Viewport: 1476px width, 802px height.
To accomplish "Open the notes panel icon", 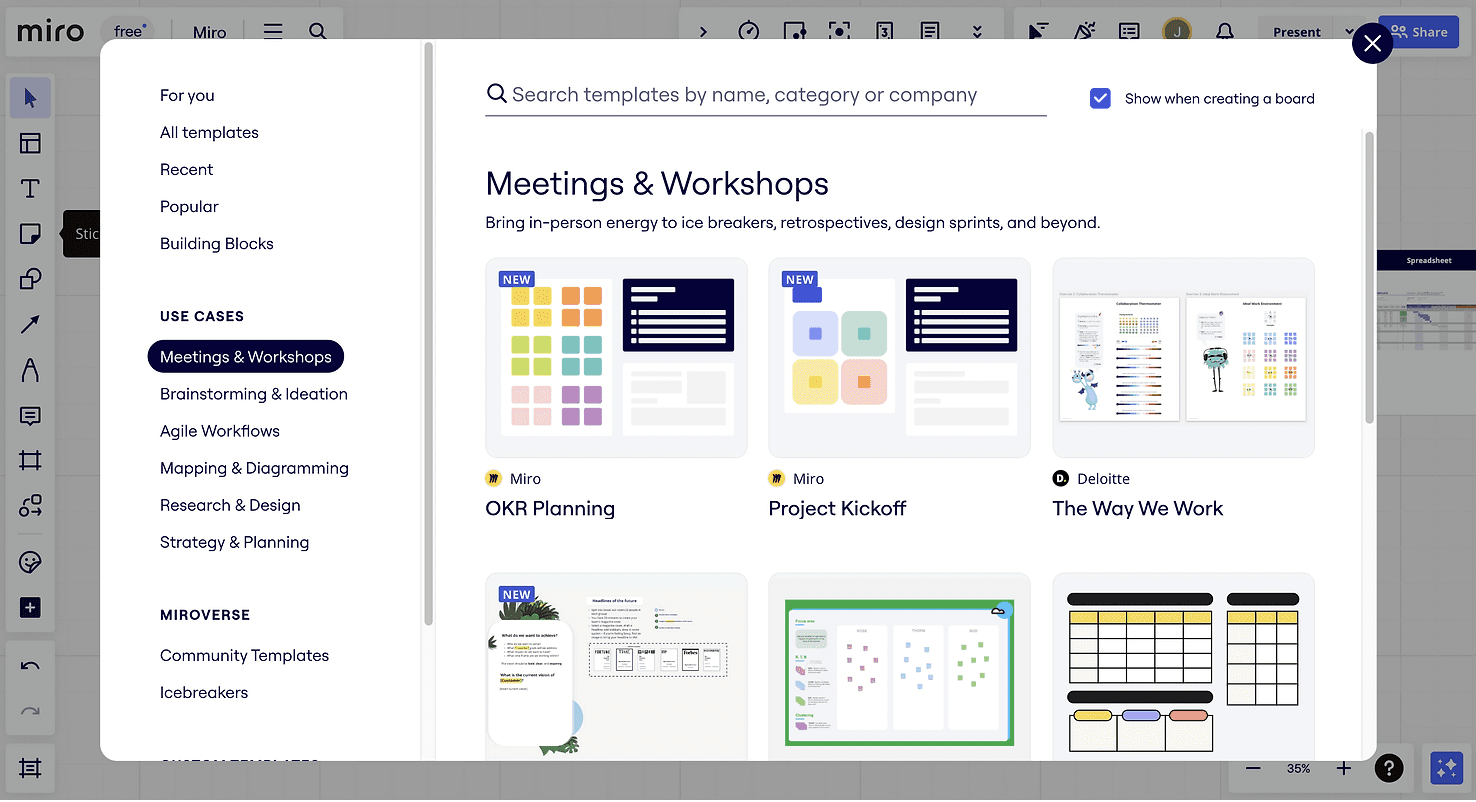I will pos(930,32).
